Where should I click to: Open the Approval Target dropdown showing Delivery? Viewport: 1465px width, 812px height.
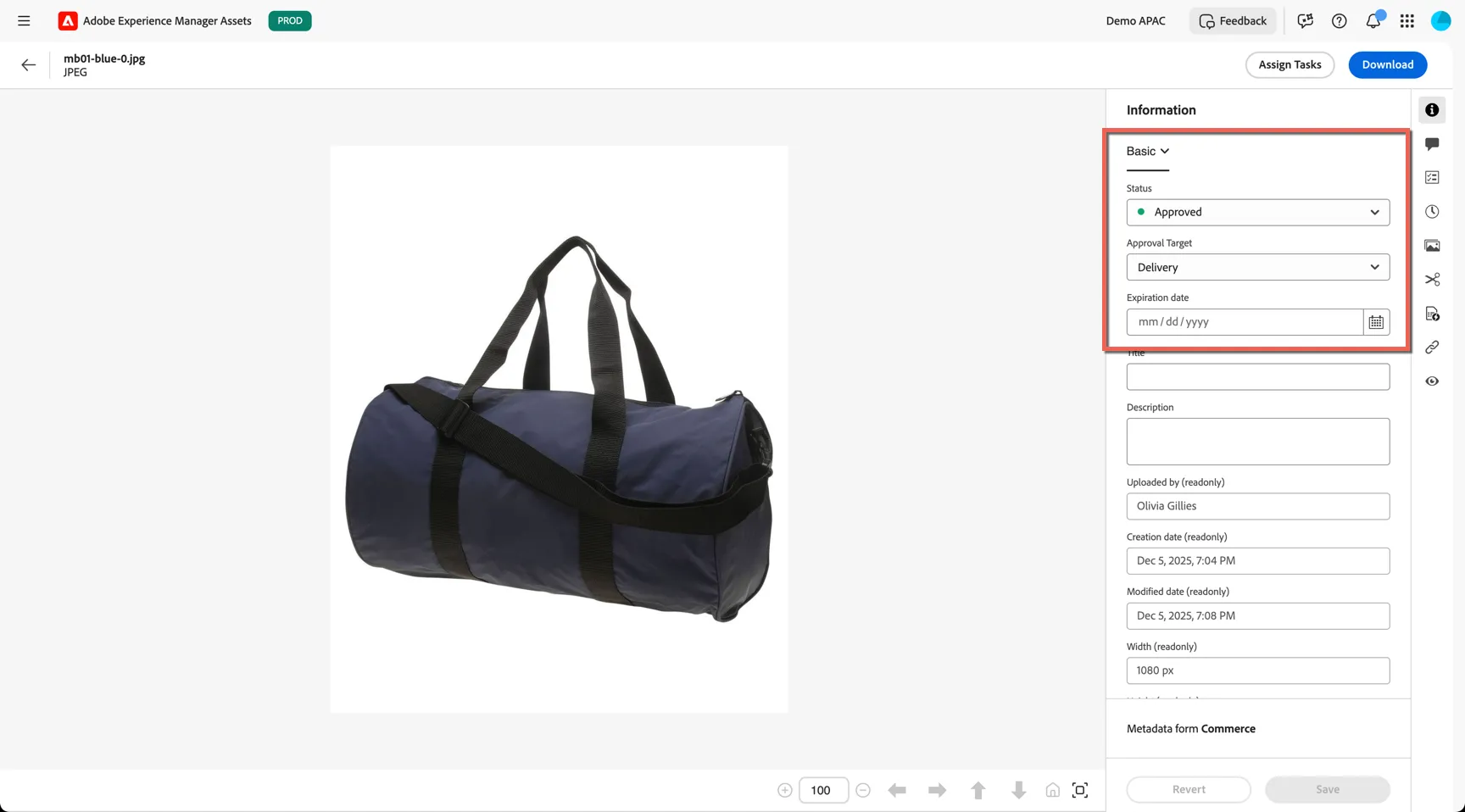[1258, 267]
